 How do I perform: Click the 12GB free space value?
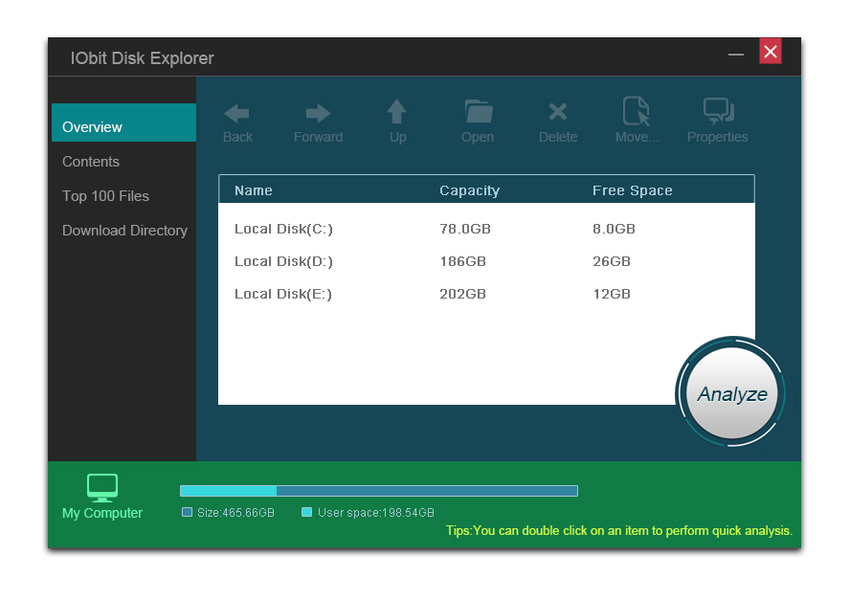point(611,294)
